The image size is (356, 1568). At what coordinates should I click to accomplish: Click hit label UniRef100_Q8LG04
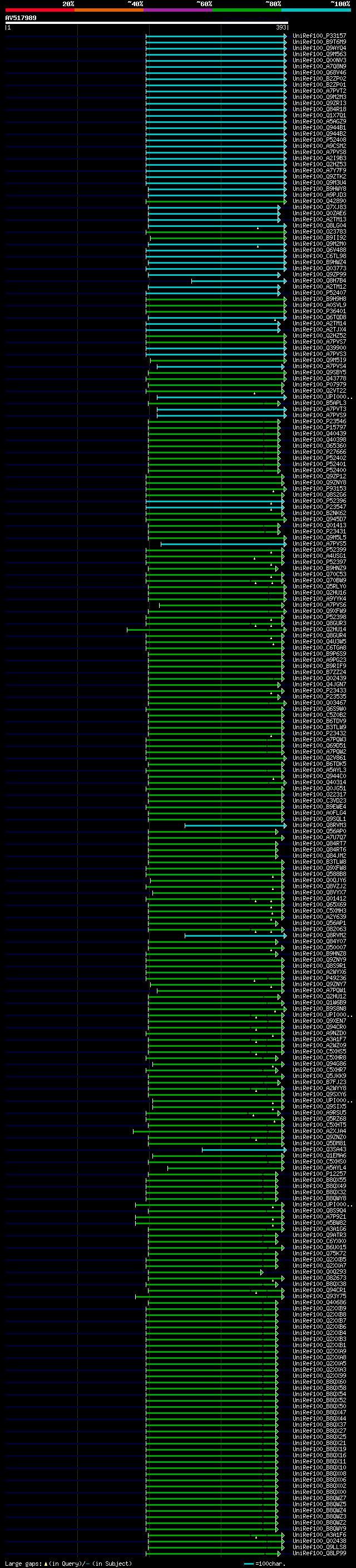point(319,226)
